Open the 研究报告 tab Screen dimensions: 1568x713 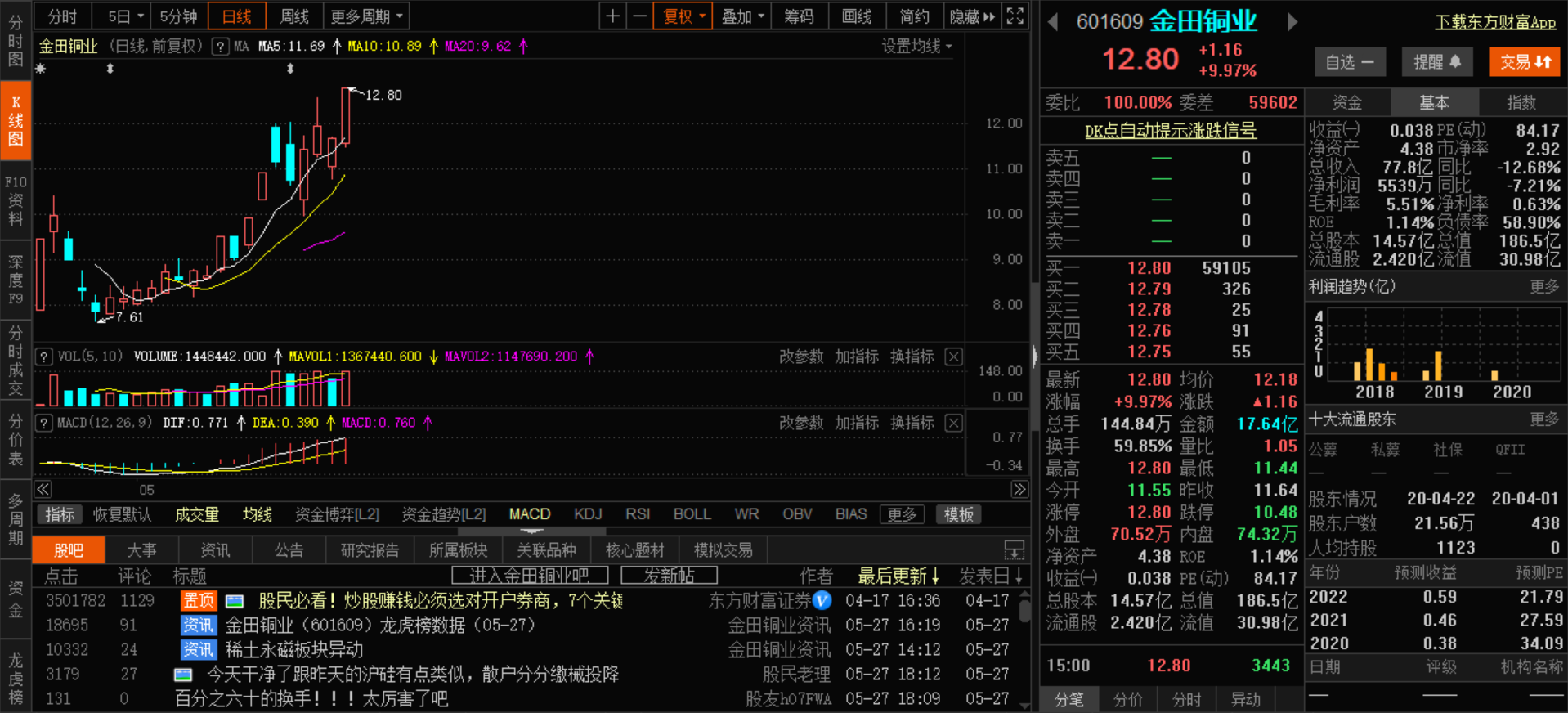[x=370, y=550]
